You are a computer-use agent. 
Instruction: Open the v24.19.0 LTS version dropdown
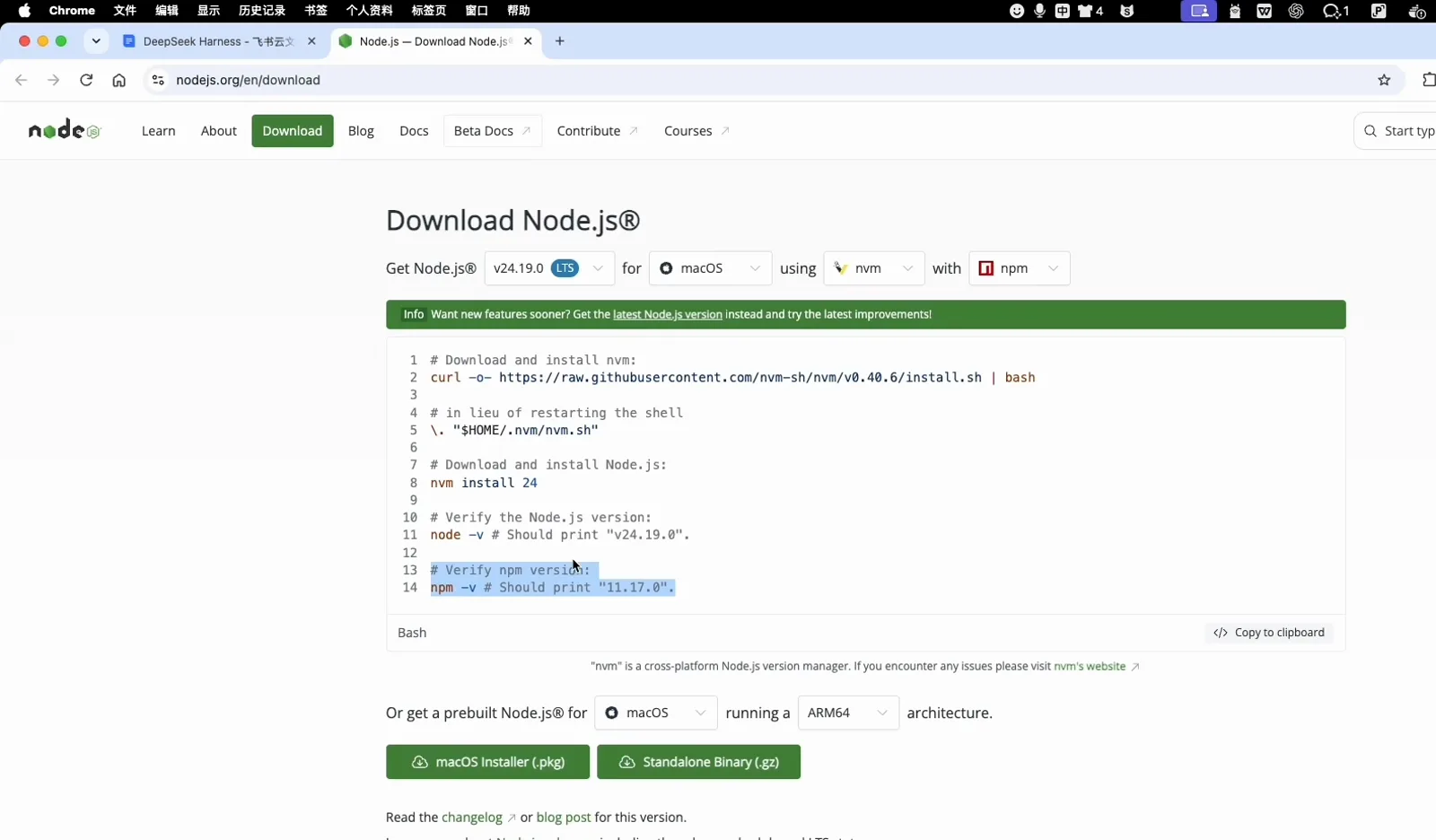tap(549, 268)
